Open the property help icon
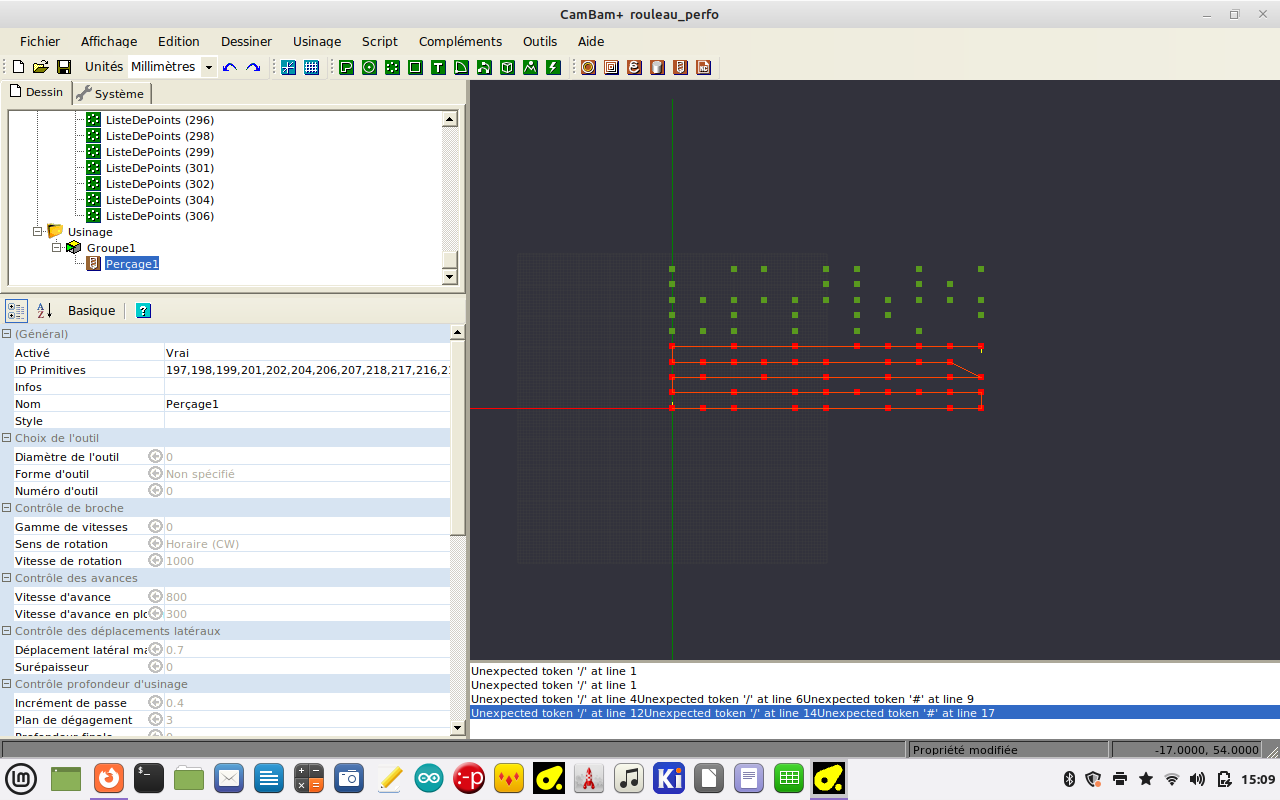The width and height of the screenshot is (1280, 800). tap(143, 310)
